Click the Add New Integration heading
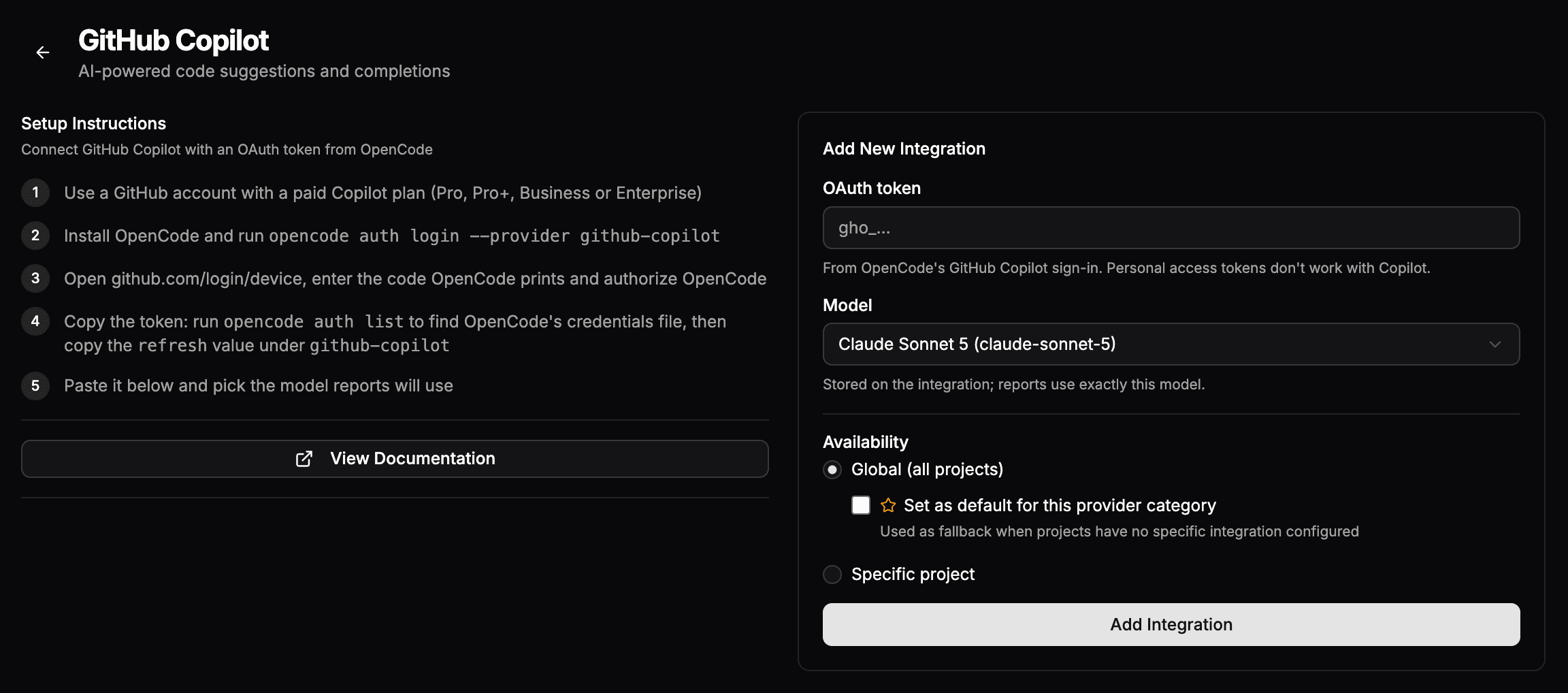 point(904,148)
